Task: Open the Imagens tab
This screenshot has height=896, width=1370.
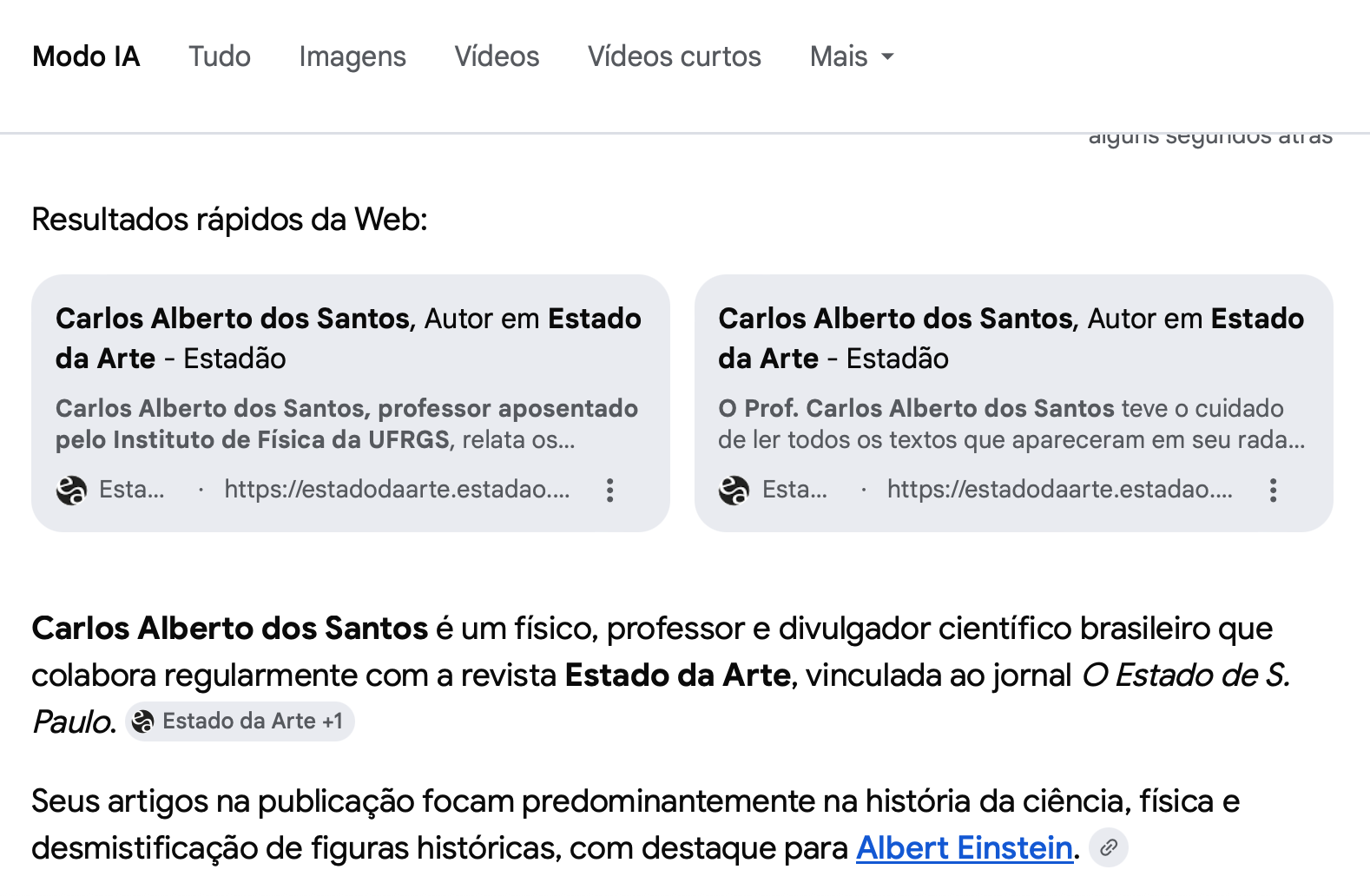Action: (x=352, y=57)
